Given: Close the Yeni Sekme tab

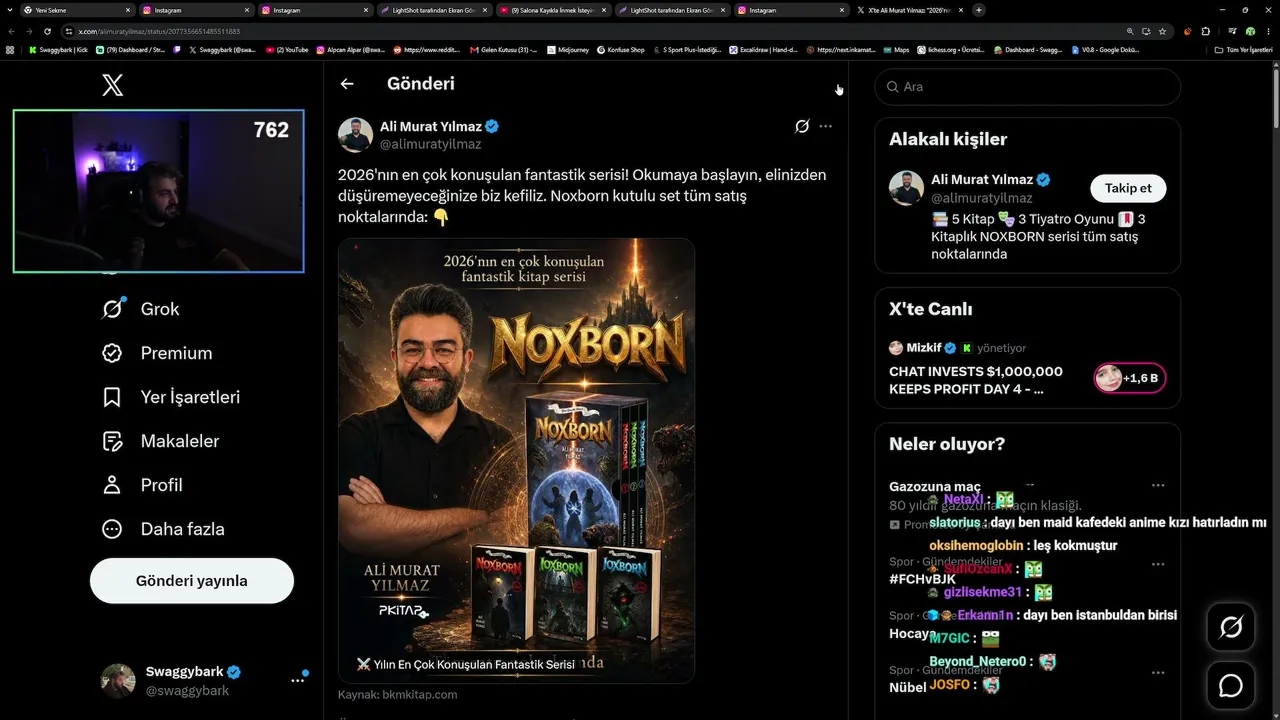Looking at the screenshot, I should (128, 10).
